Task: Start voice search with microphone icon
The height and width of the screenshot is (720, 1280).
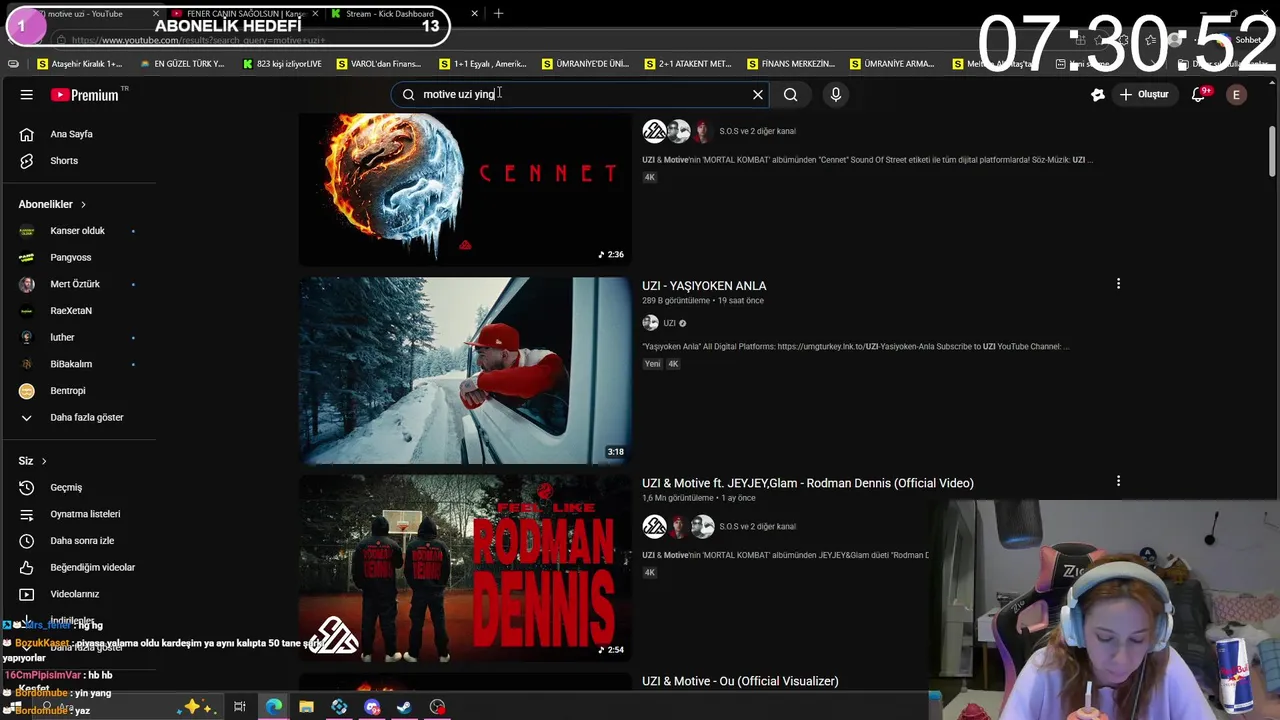Action: tap(836, 94)
